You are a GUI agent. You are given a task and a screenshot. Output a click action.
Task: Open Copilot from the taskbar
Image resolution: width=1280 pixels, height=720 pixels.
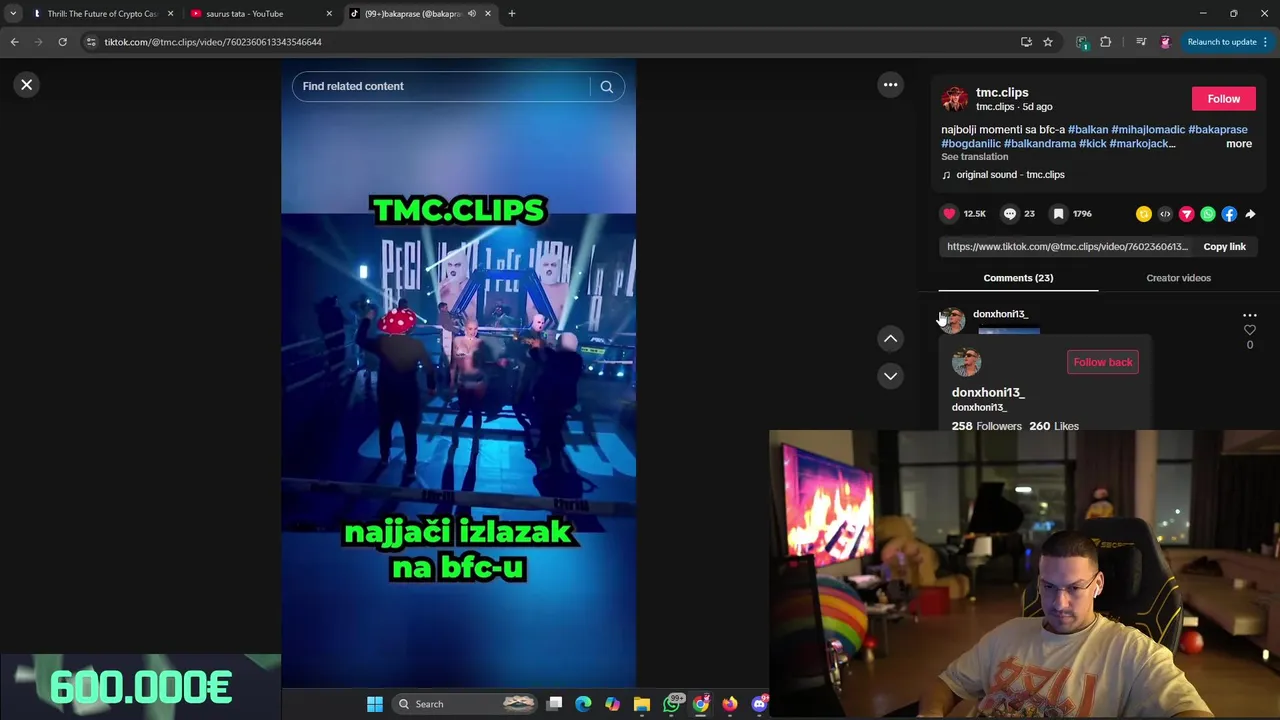tap(612, 704)
